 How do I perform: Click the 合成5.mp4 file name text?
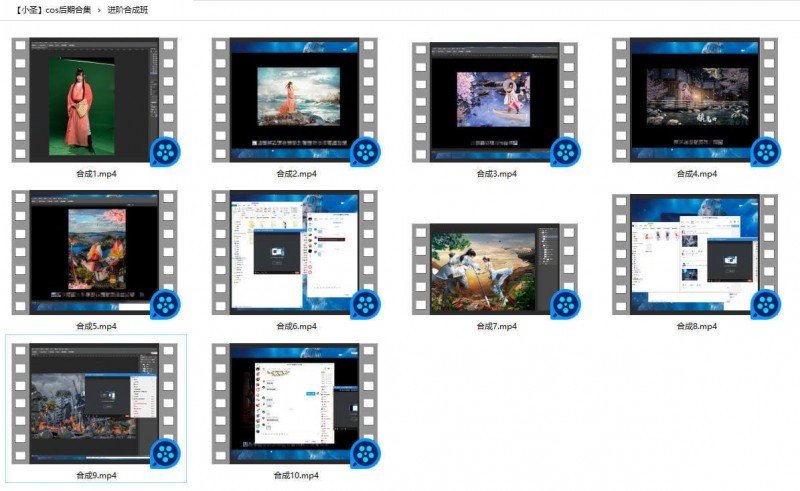coord(96,326)
